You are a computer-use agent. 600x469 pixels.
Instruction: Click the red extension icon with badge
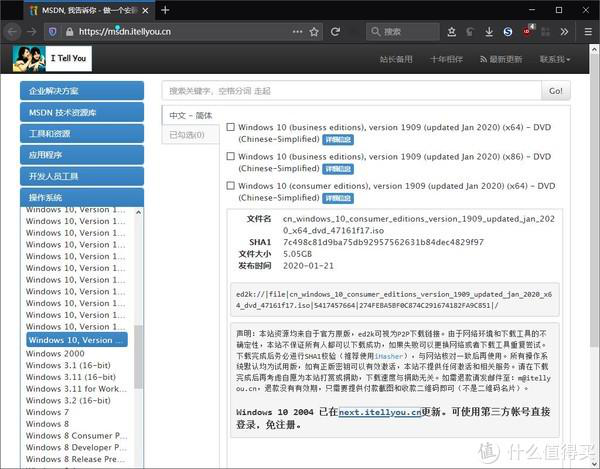tap(527, 31)
